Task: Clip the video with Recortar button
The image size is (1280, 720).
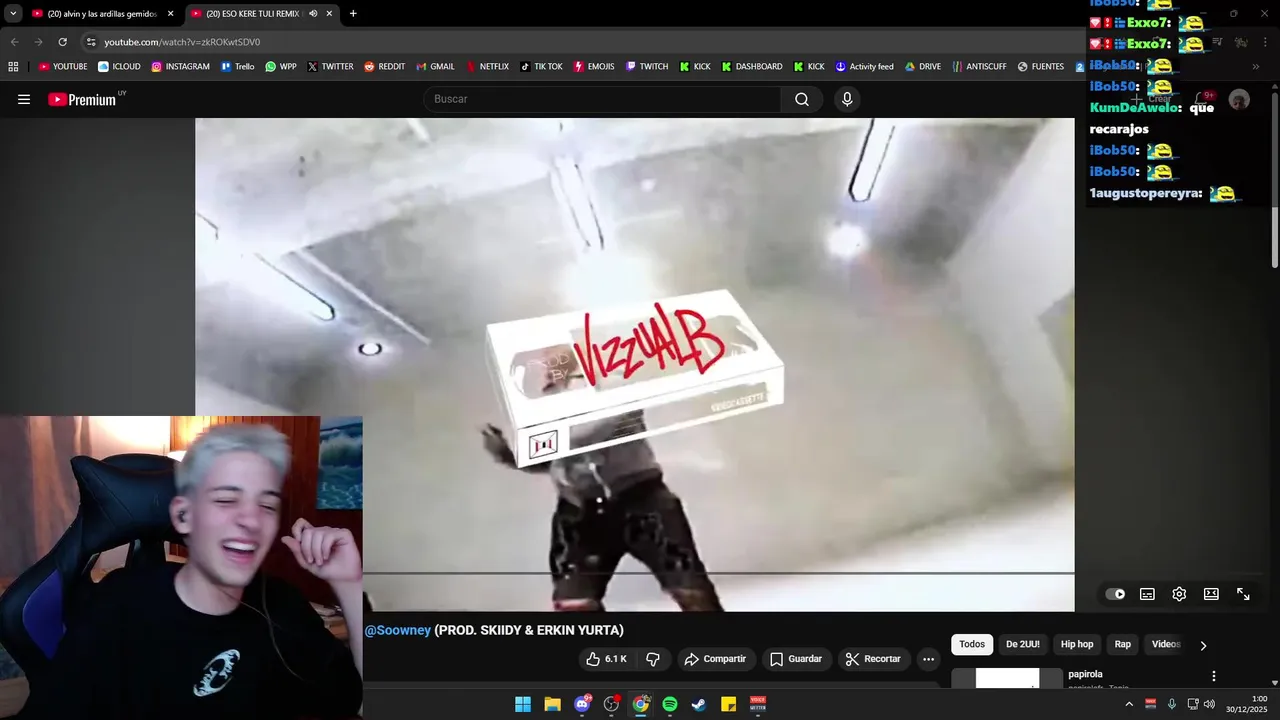Action: (873, 659)
